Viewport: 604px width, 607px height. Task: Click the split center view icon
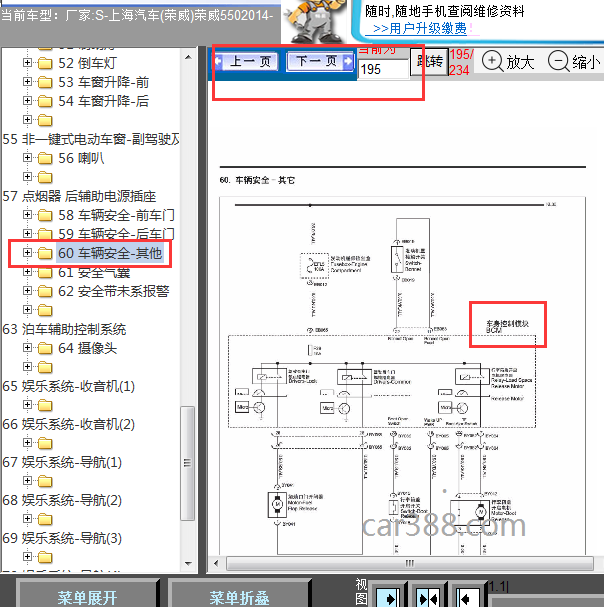429,598
